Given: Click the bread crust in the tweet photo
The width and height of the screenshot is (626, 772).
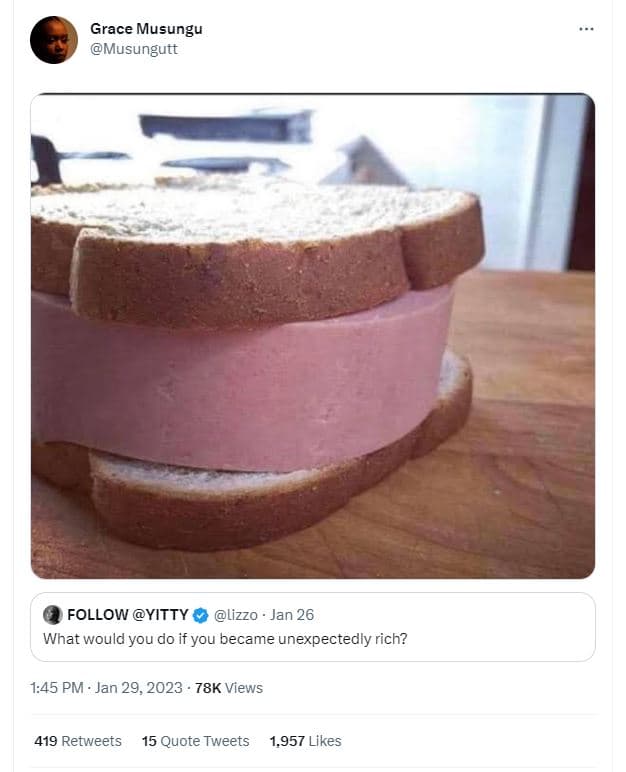Looking at the screenshot, I should [x=236, y=281].
